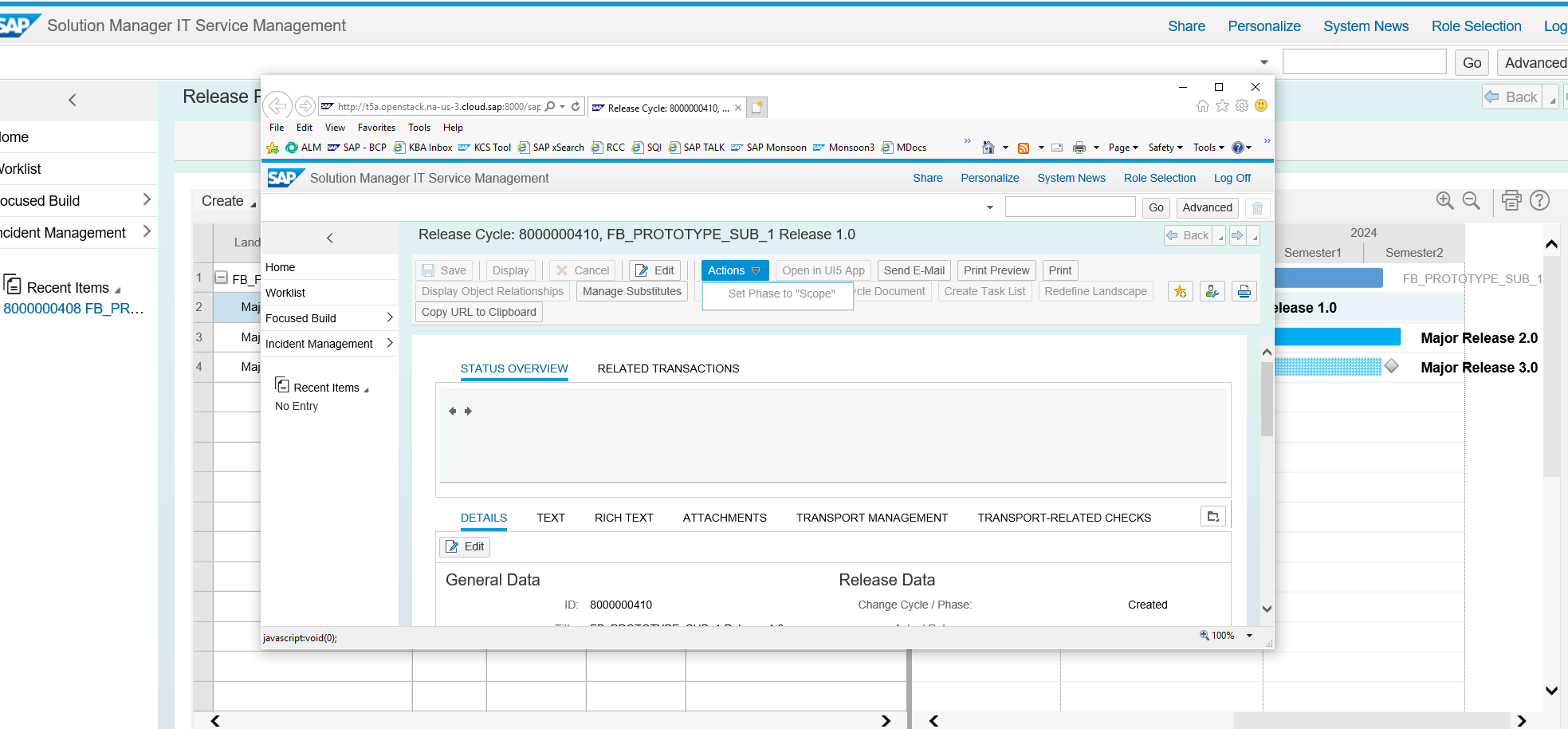Go to the previous status overview item
The height and width of the screenshot is (729, 1568).
(452, 411)
